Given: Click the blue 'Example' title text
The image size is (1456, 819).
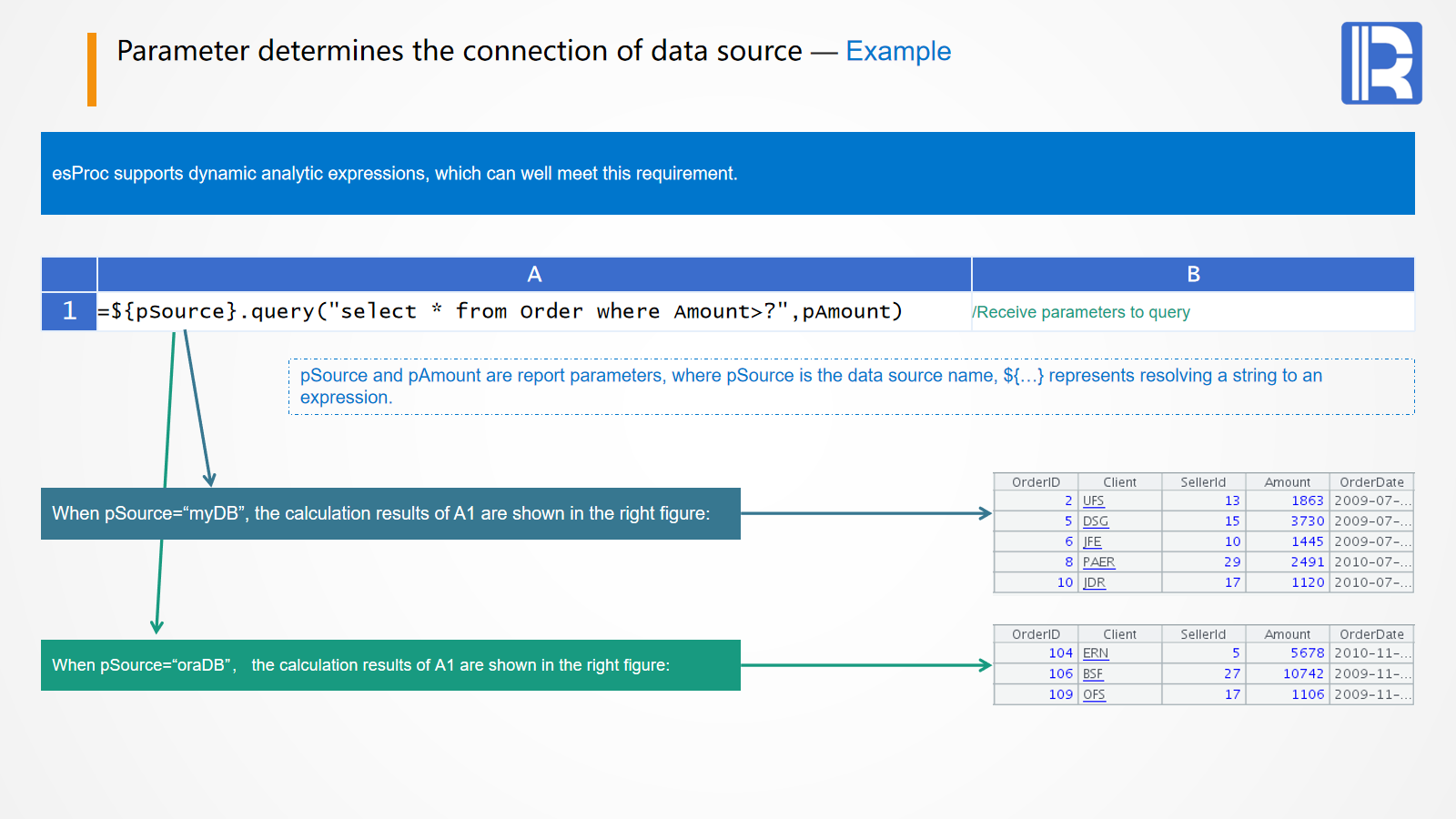Looking at the screenshot, I should 897,51.
